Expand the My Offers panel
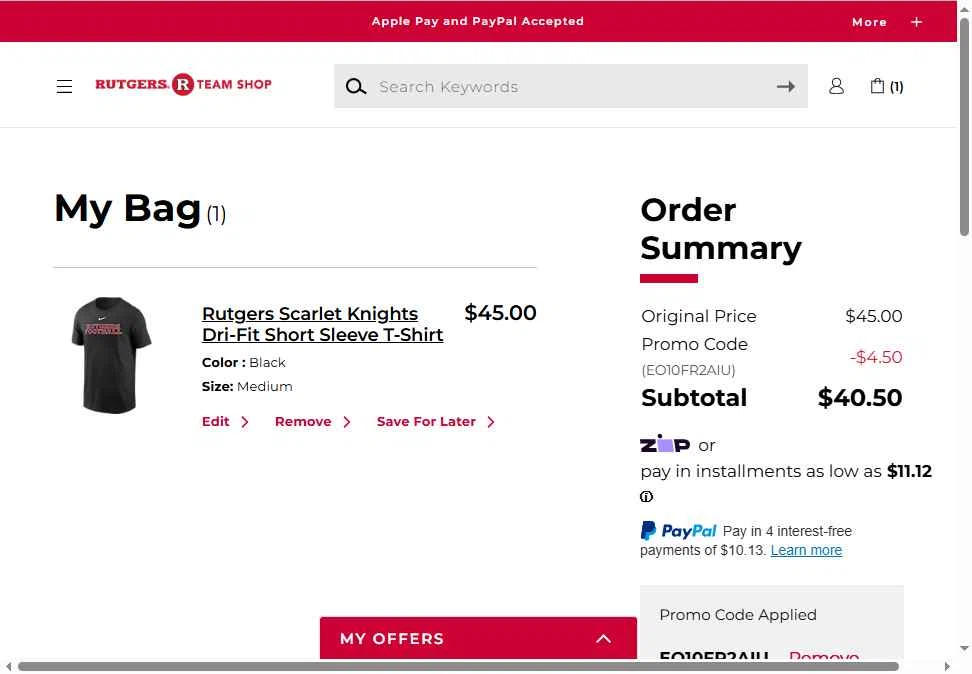Image resolution: width=972 pixels, height=674 pixels. [478, 638]
